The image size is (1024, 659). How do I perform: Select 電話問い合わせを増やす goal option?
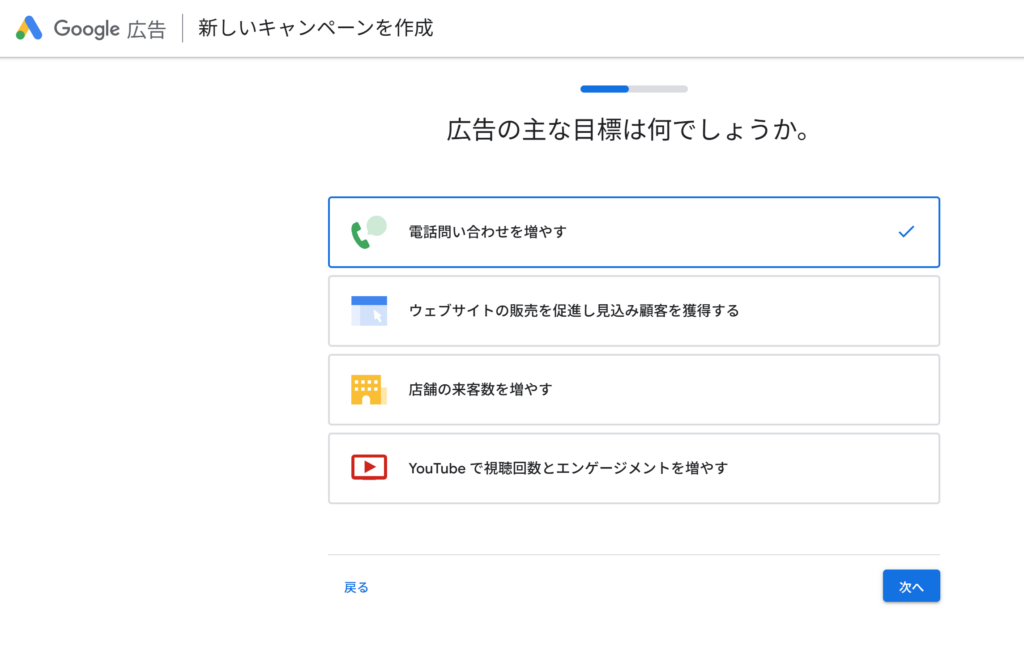(488, 232)
